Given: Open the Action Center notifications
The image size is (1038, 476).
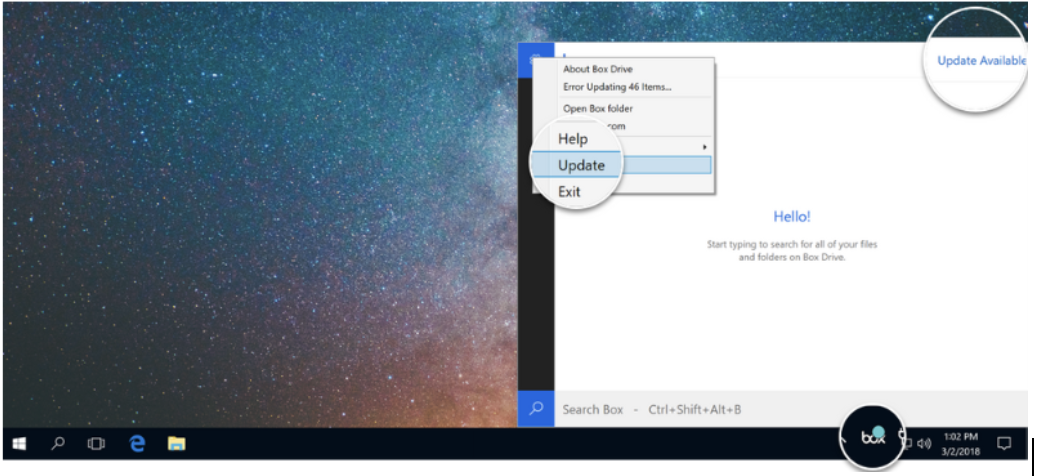Looking at the screenshot, I should [x=1004, y=443].
